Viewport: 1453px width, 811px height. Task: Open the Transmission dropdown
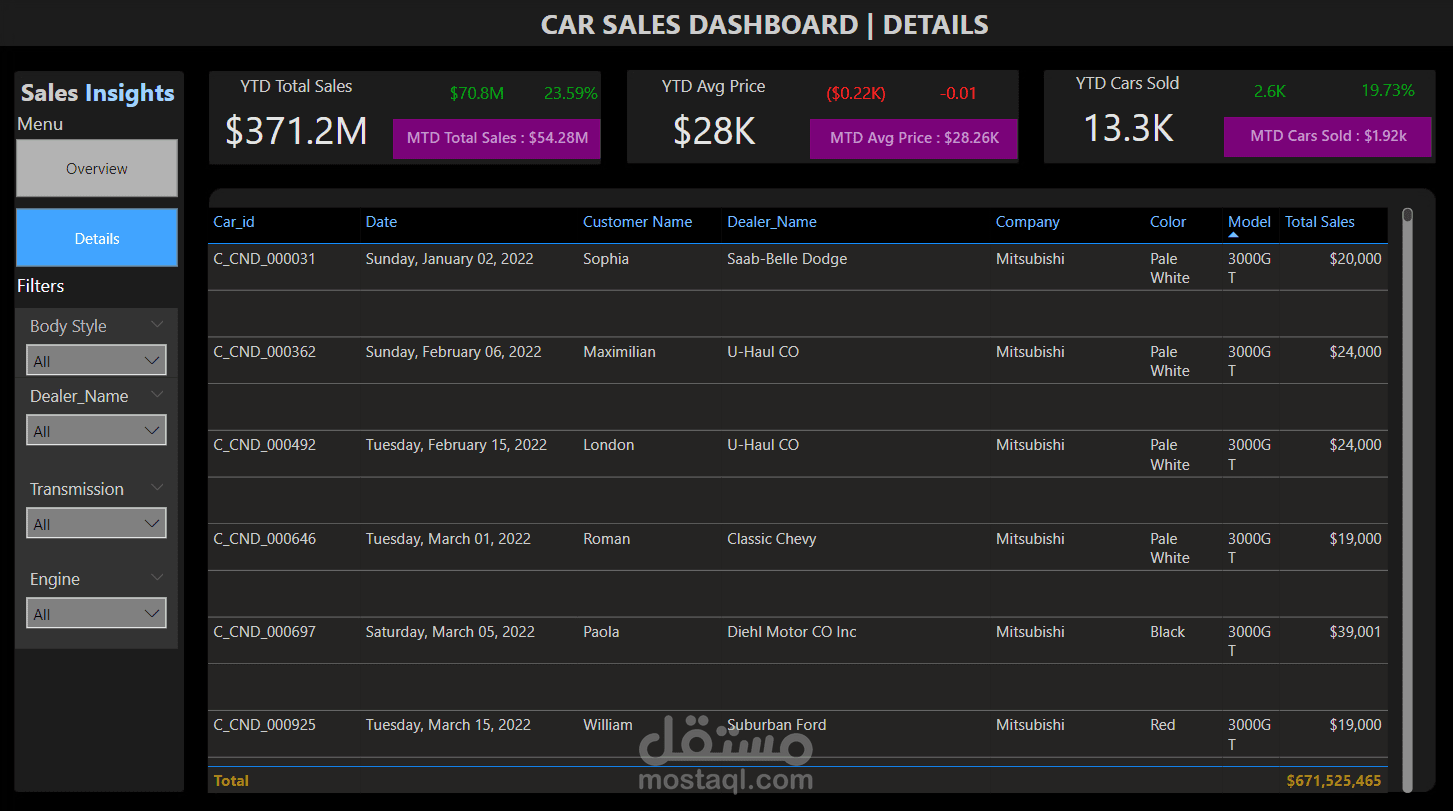pyautogui.click(x=96, y=522)
